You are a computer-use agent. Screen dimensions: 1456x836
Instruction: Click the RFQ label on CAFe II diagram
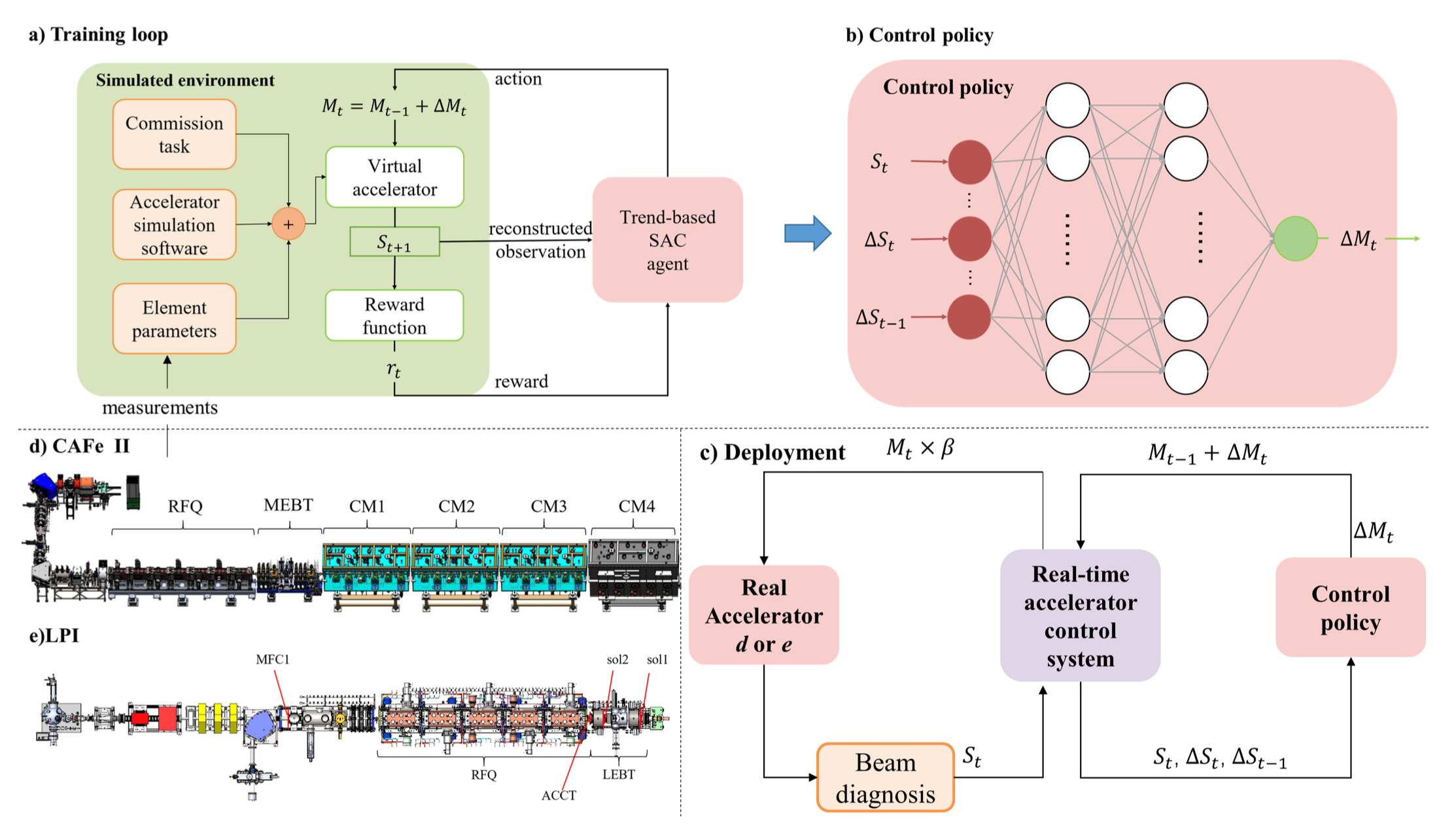[179, 505]
